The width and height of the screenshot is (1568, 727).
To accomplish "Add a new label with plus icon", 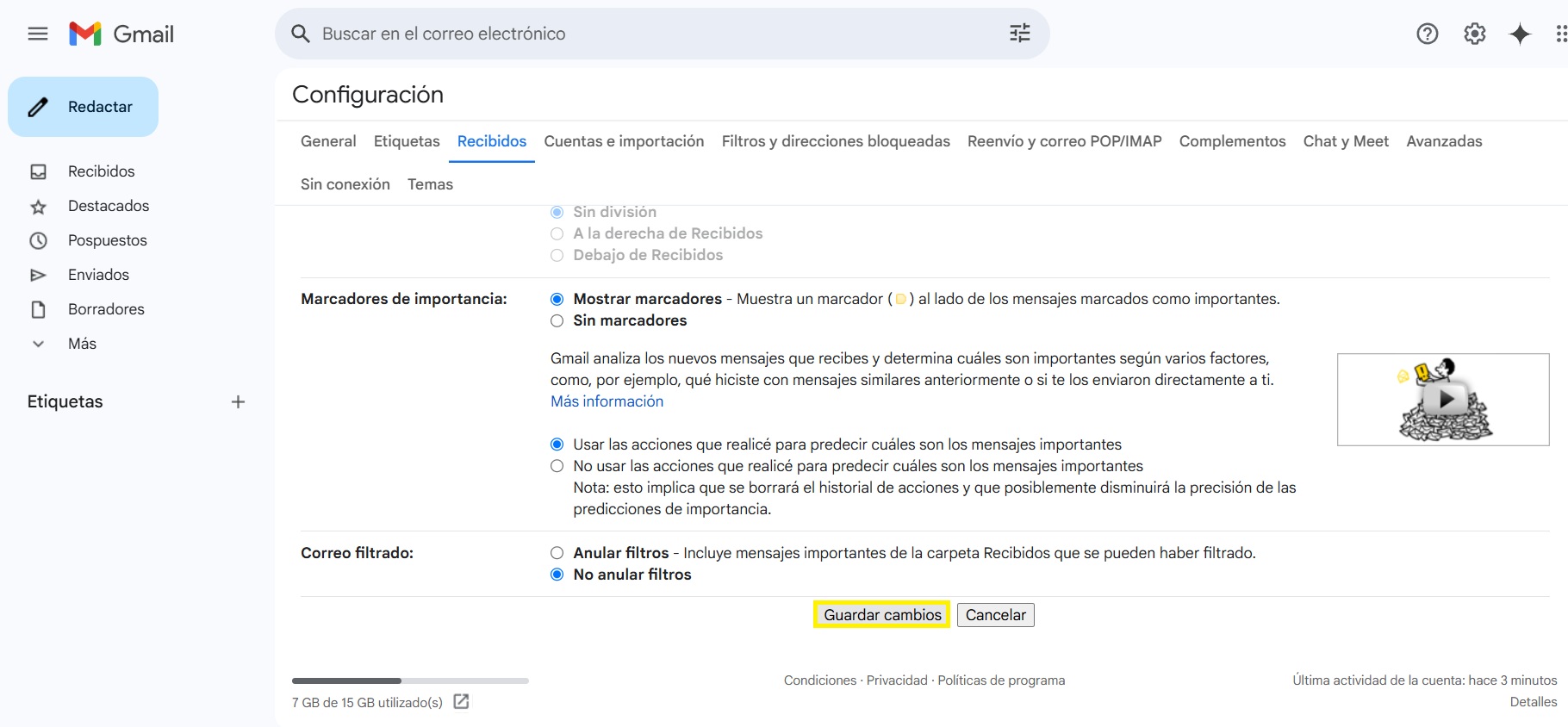I will (x=238, y=401).
